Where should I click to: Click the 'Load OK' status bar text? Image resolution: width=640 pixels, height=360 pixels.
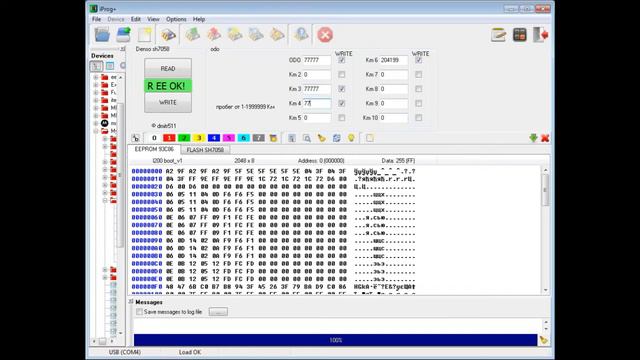[x=190, y=352]
